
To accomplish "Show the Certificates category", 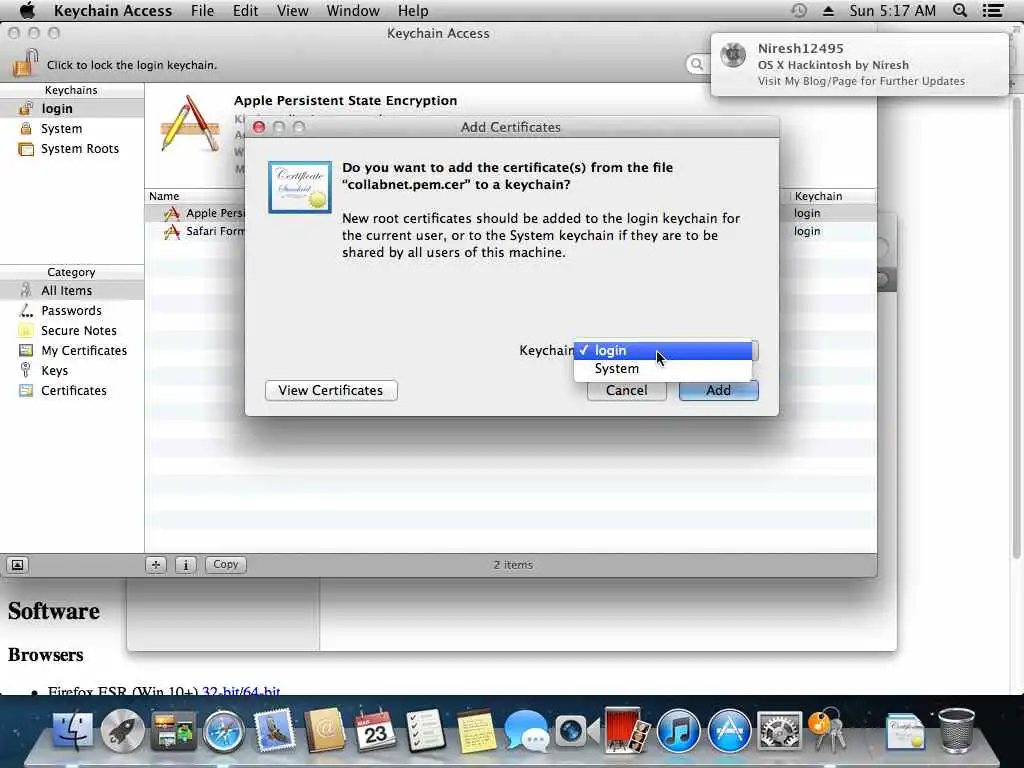I will click(x=72, y=391).
